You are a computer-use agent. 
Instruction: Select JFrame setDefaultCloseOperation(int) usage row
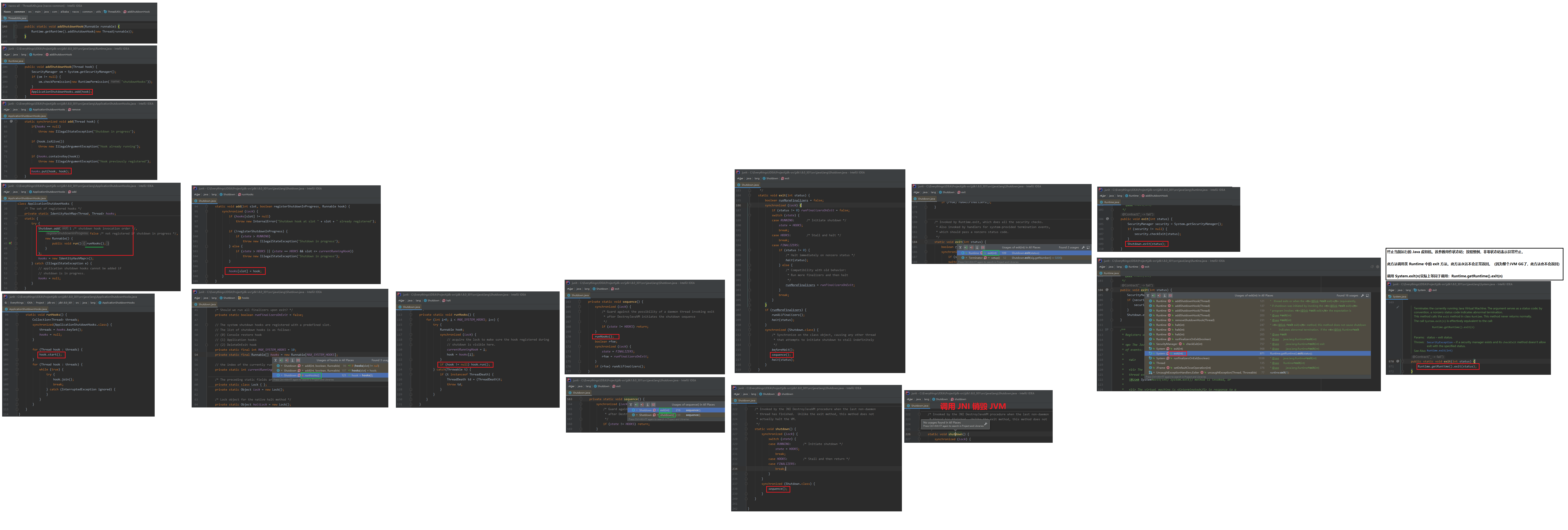(x=1258, y=368)
